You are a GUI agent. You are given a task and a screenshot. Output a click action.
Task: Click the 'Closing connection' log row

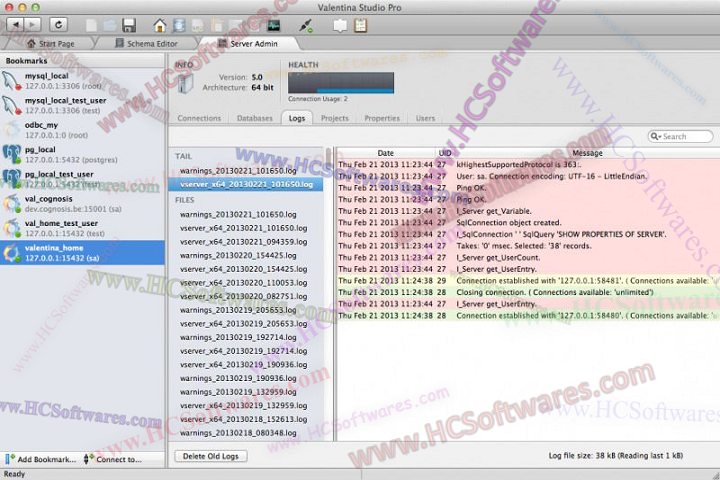click(x=528, y=292)
